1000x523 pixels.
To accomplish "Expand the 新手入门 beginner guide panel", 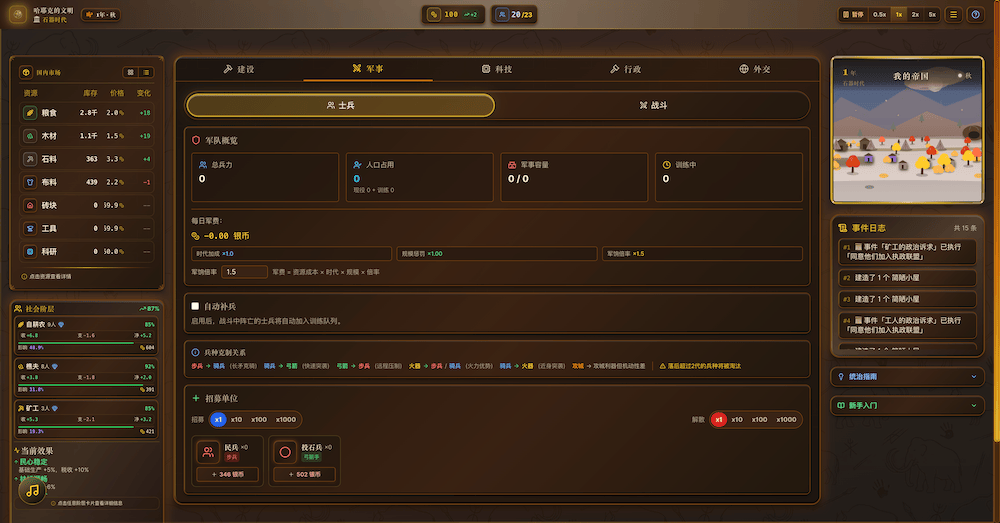I will click(908, 406).
